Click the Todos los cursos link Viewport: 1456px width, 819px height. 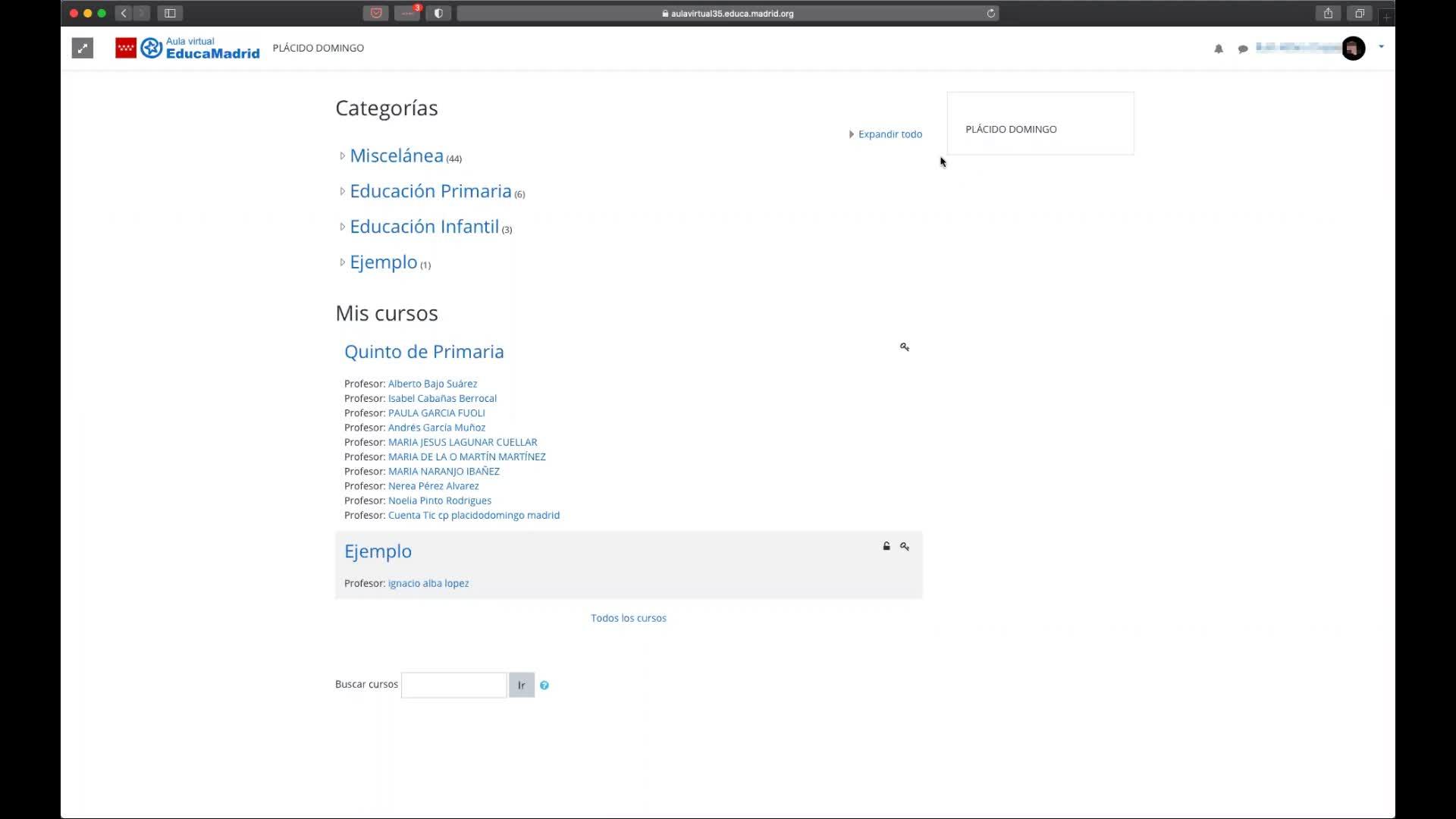[x=628, y=618]
